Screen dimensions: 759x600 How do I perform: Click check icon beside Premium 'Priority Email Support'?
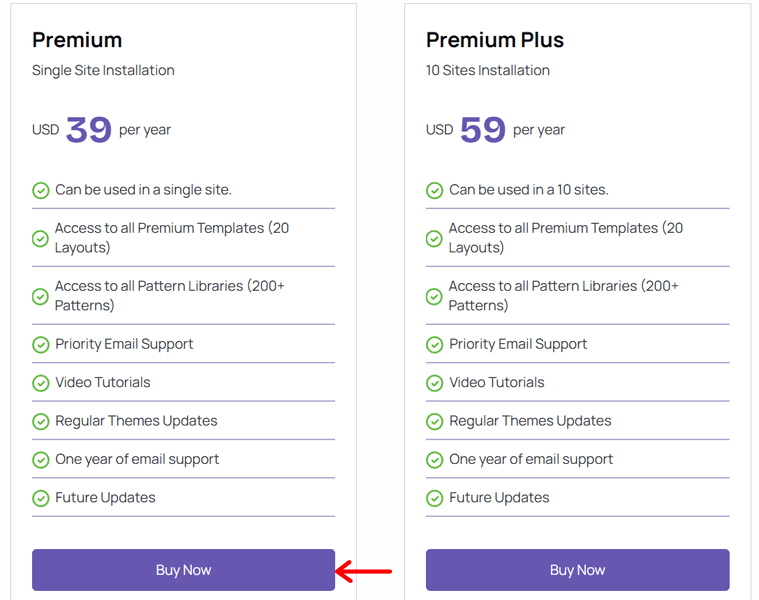tap(41, 345)
